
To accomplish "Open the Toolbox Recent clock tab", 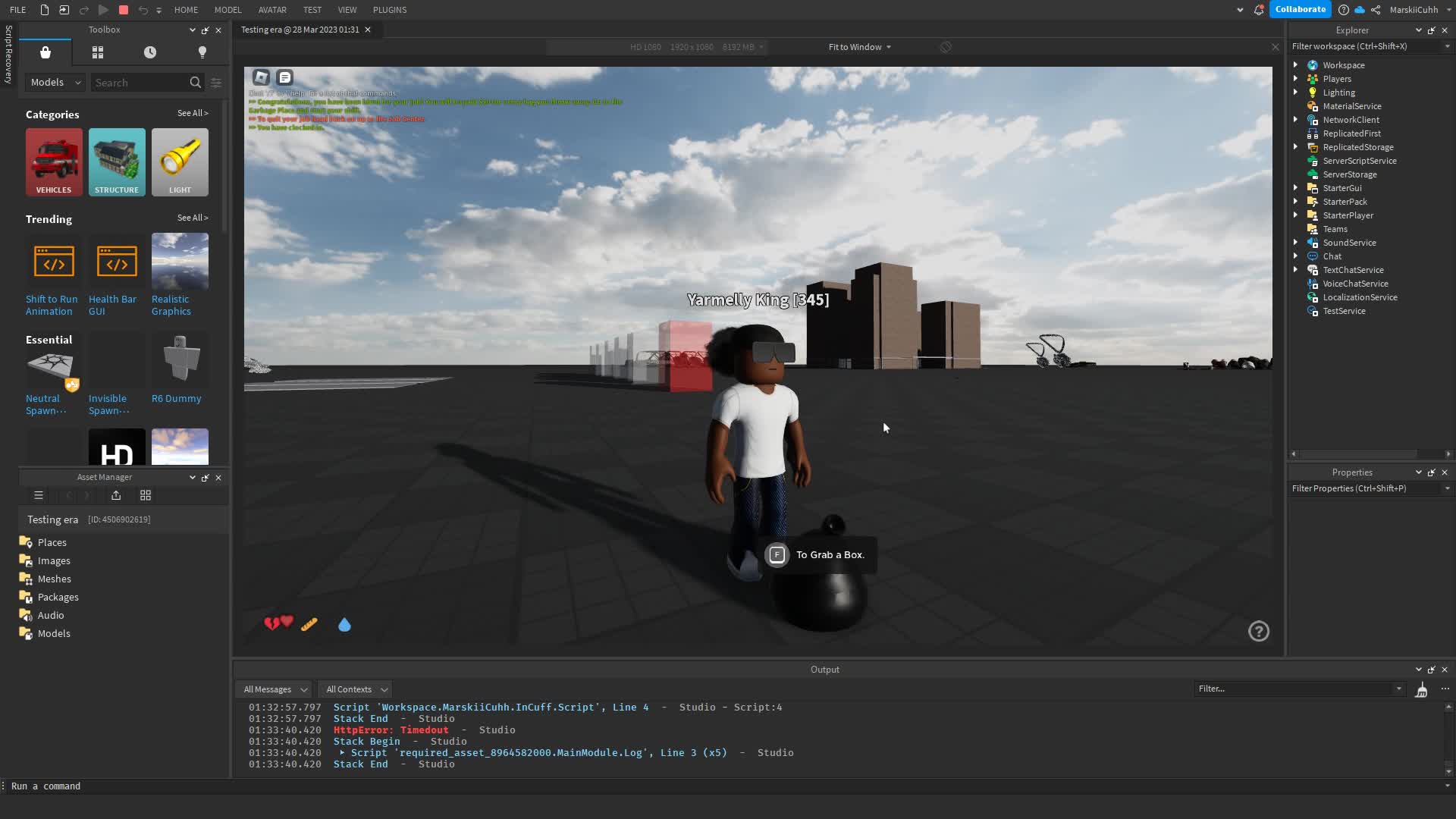I will tap(150, 52).
